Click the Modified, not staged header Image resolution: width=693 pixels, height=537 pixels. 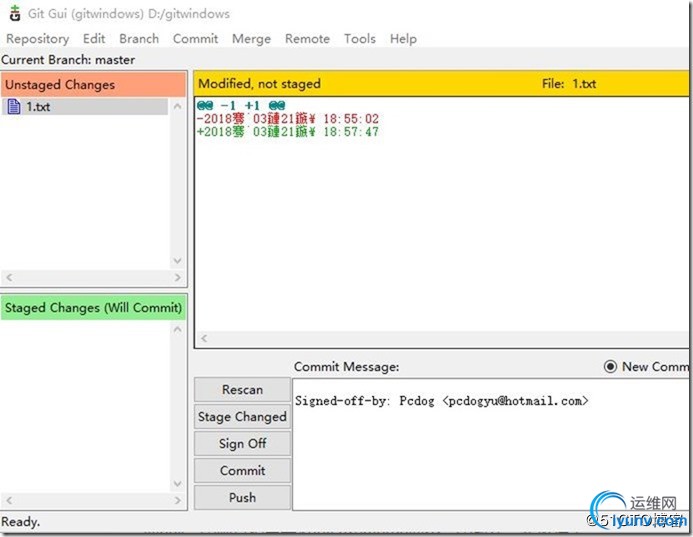tap(259, 84)
